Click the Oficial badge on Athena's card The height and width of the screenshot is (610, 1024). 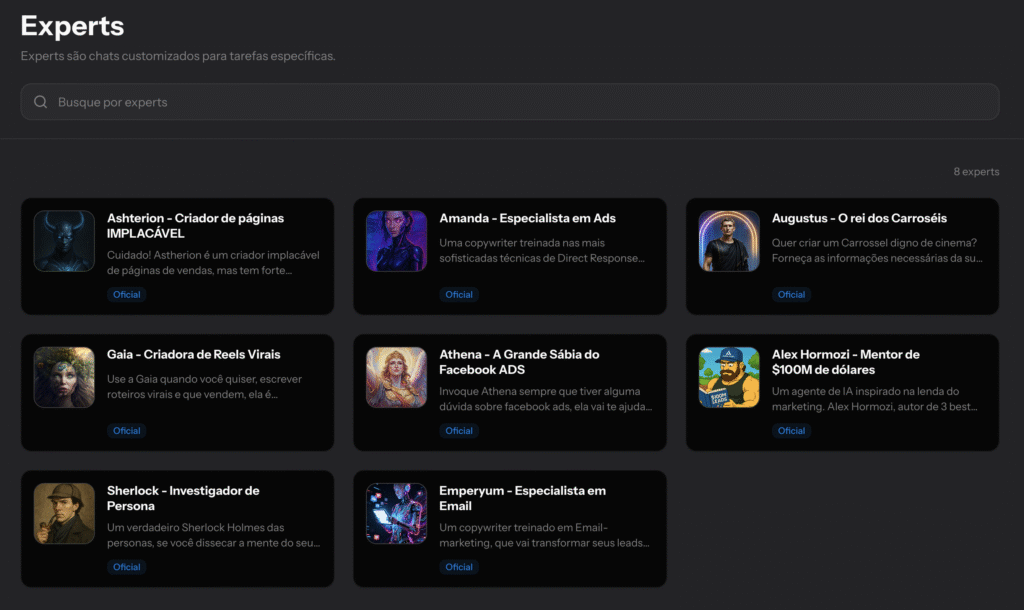pyautogui.click(x=459, y=431)
